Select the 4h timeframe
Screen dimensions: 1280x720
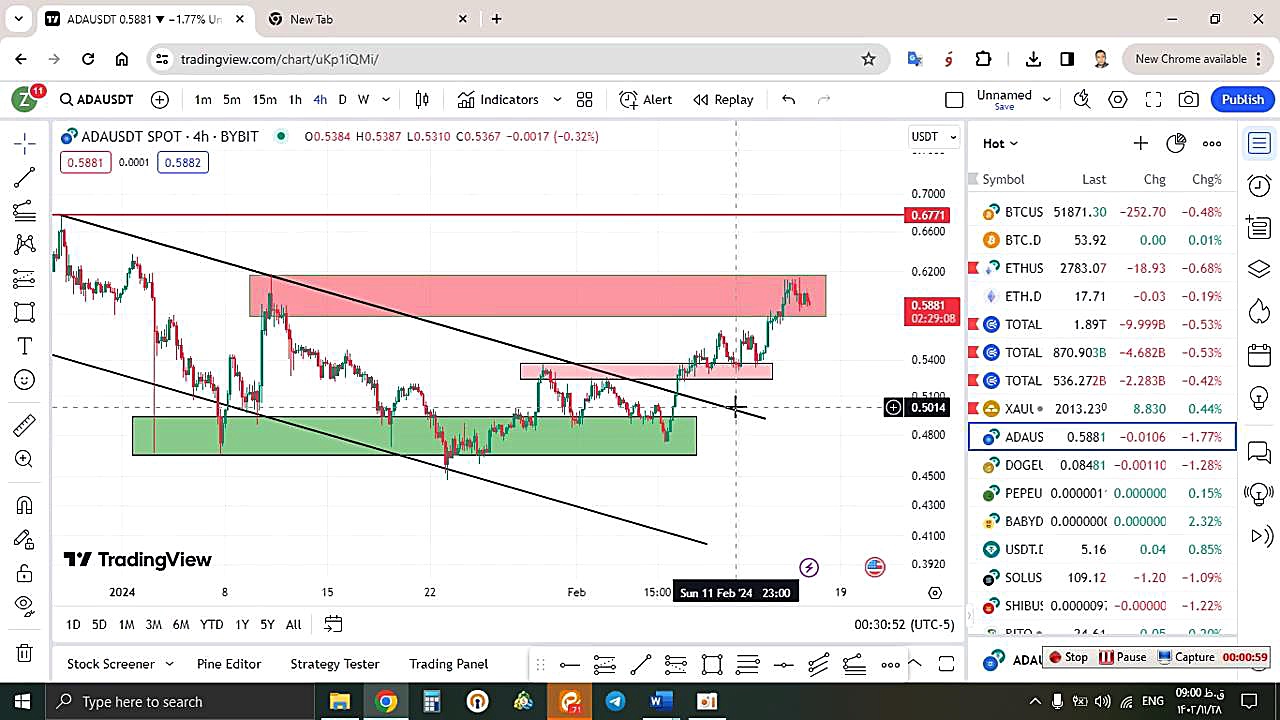(320, 99)
